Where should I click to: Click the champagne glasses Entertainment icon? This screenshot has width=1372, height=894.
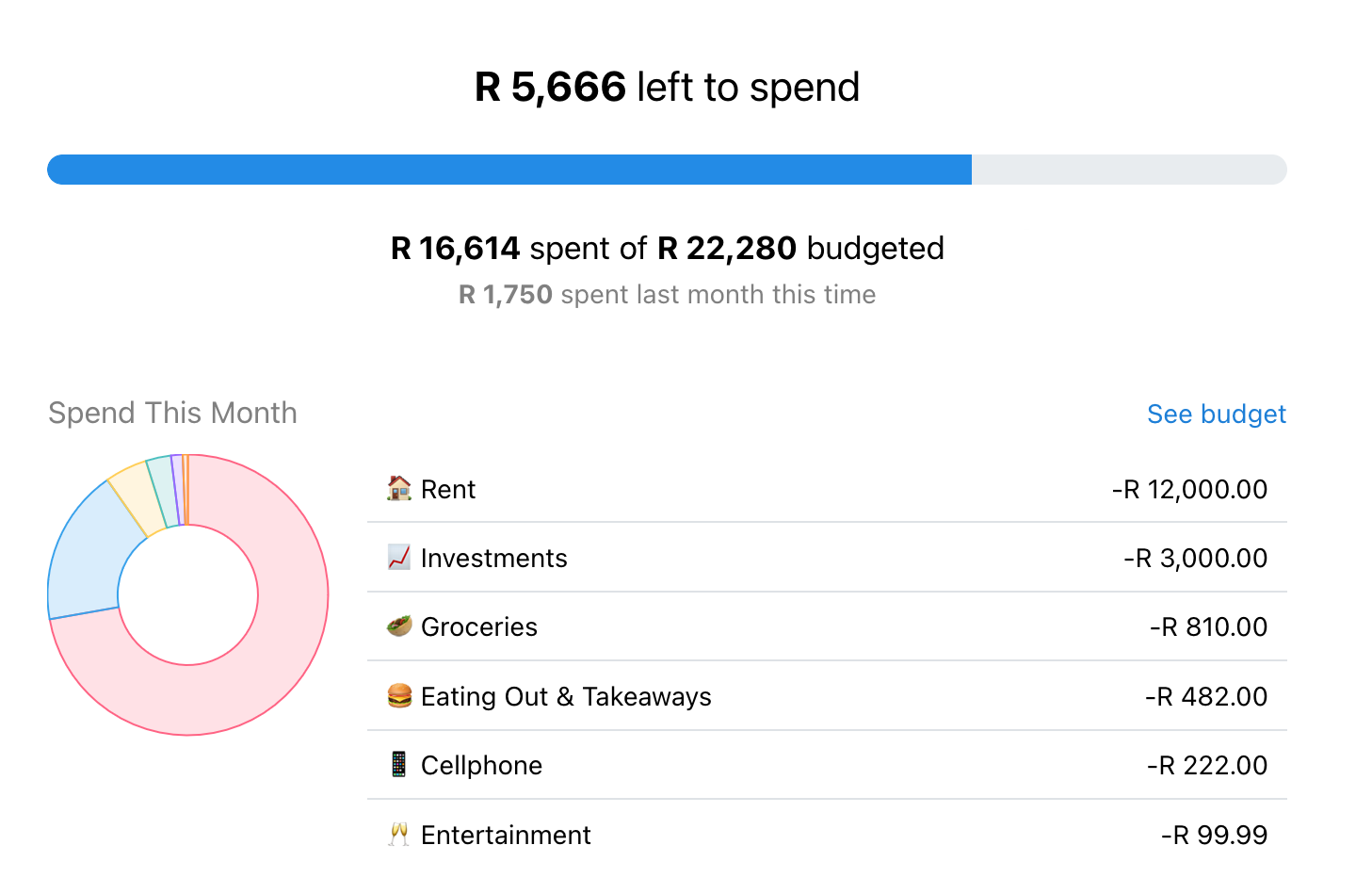pyautogui.click(x=399, y=834)
